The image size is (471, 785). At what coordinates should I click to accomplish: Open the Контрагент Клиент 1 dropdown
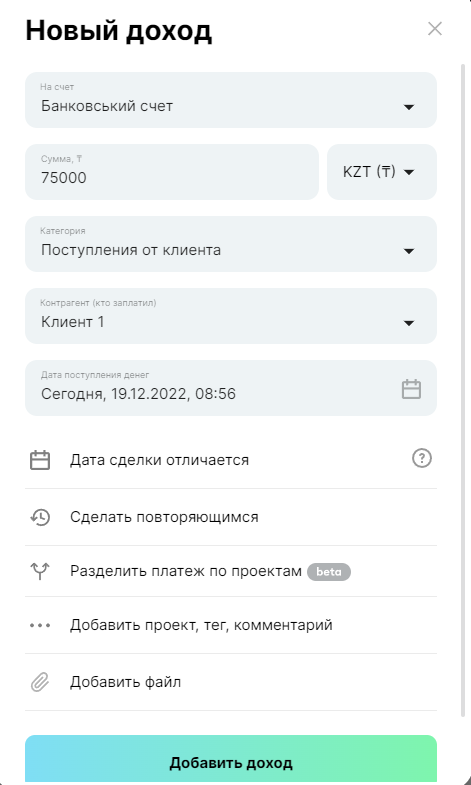point(231,316)
